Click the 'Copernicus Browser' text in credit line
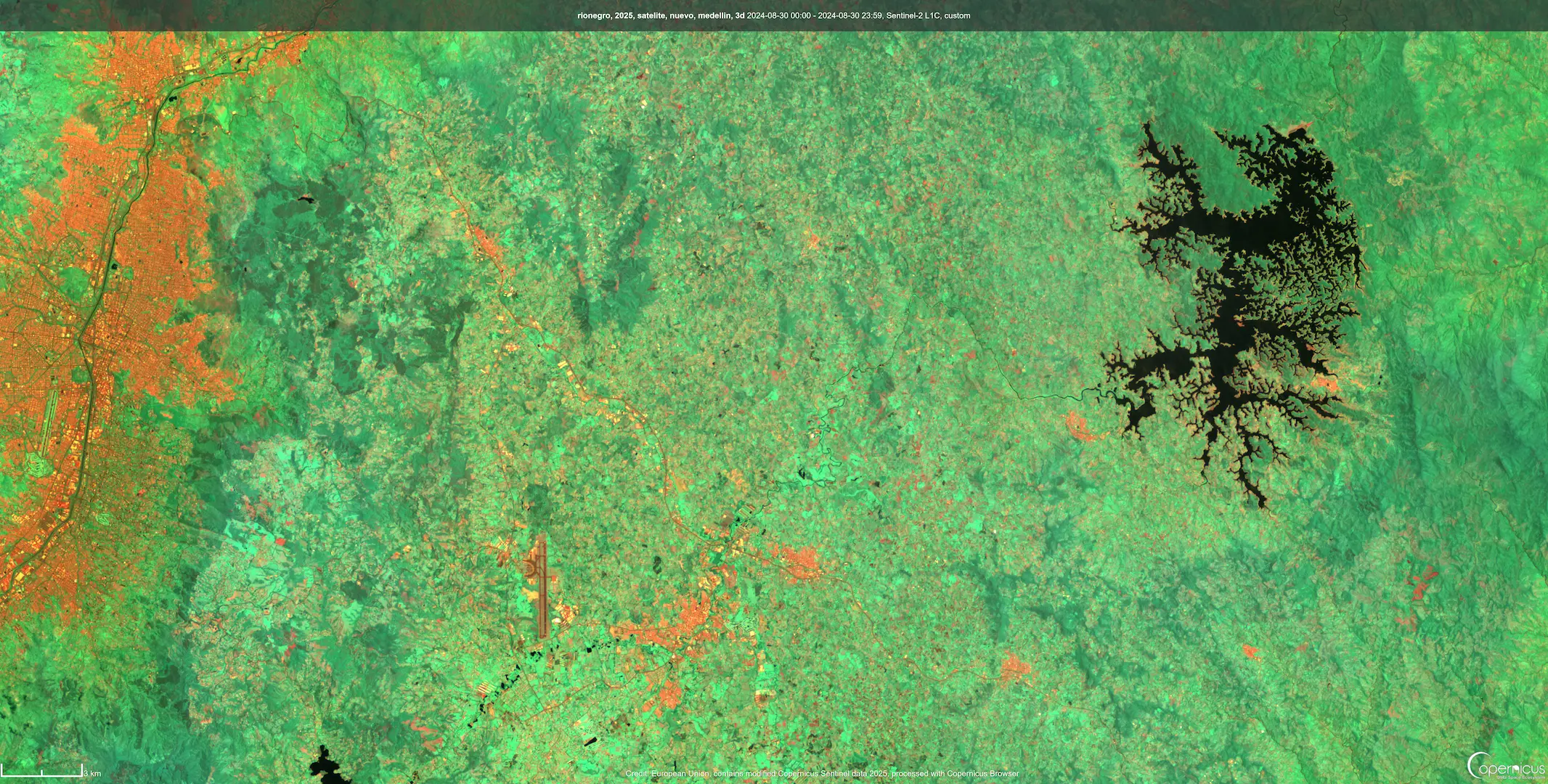This screenshot has width=1548, height=784. (984, 774)
